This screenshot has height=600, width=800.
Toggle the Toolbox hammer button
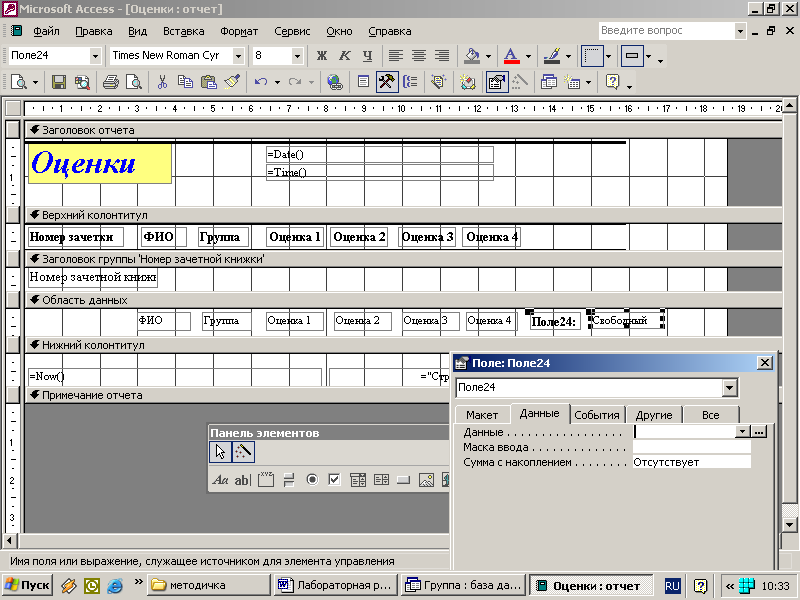click(387, 82)
